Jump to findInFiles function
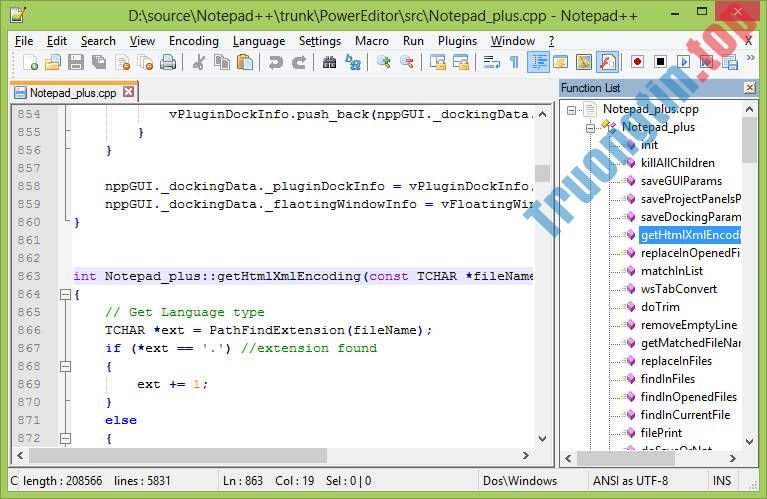The width and height of the screenshot is (767, 499). (668, 379)
